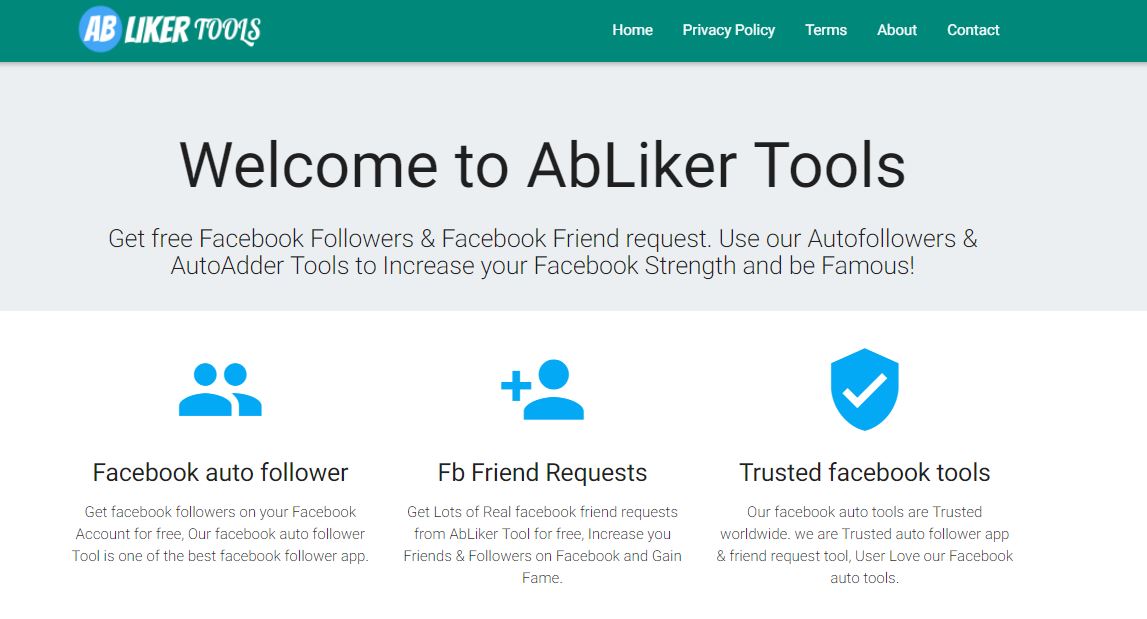The height and width of the screenshot is (619, 1147).
Task: Open the Terms navigation link
Action: [x=825, y=30]
